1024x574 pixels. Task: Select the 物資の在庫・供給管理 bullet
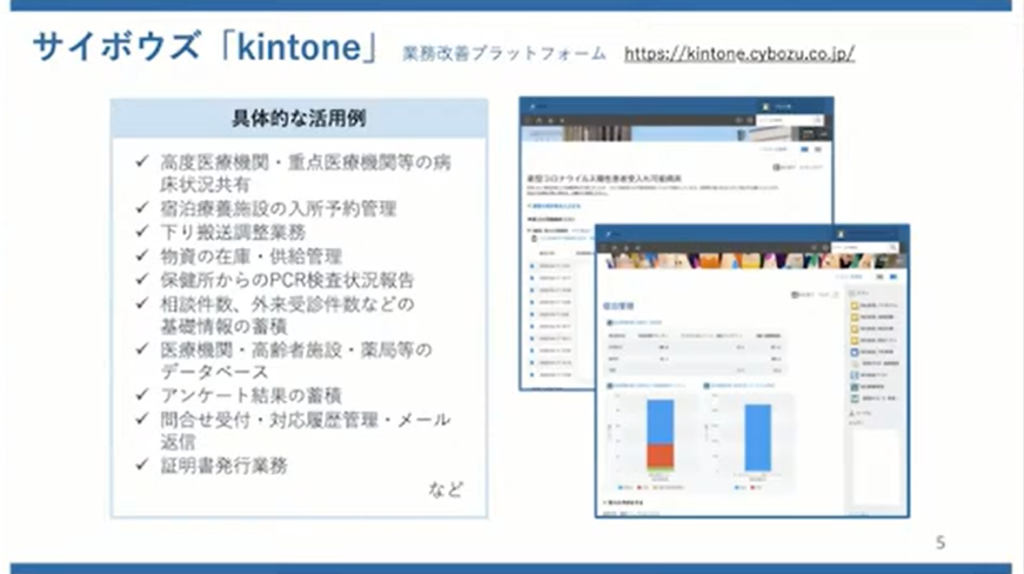pos(251,257)
